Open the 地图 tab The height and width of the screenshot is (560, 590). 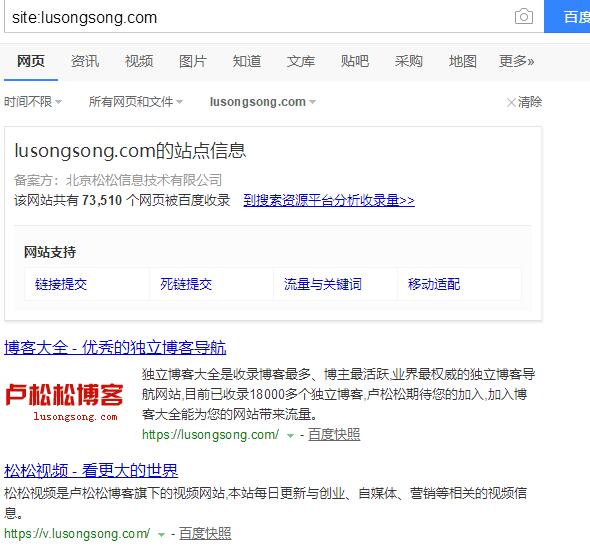click(x=463, y=61)
